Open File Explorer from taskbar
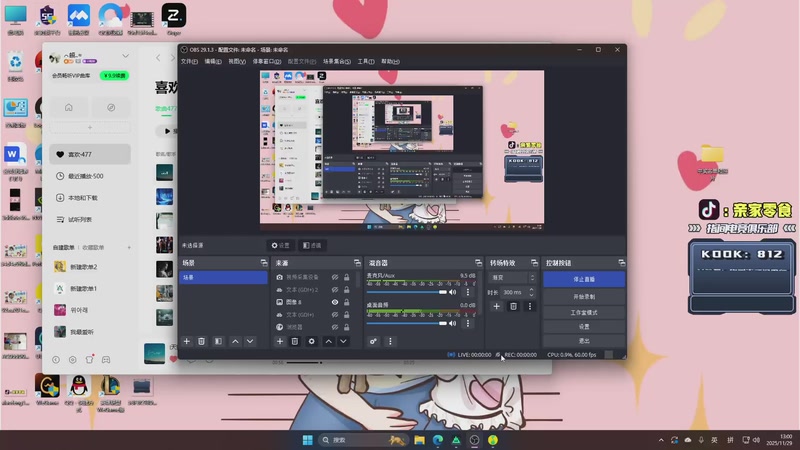This screenshot has height=450, width=800. (419, 440)
